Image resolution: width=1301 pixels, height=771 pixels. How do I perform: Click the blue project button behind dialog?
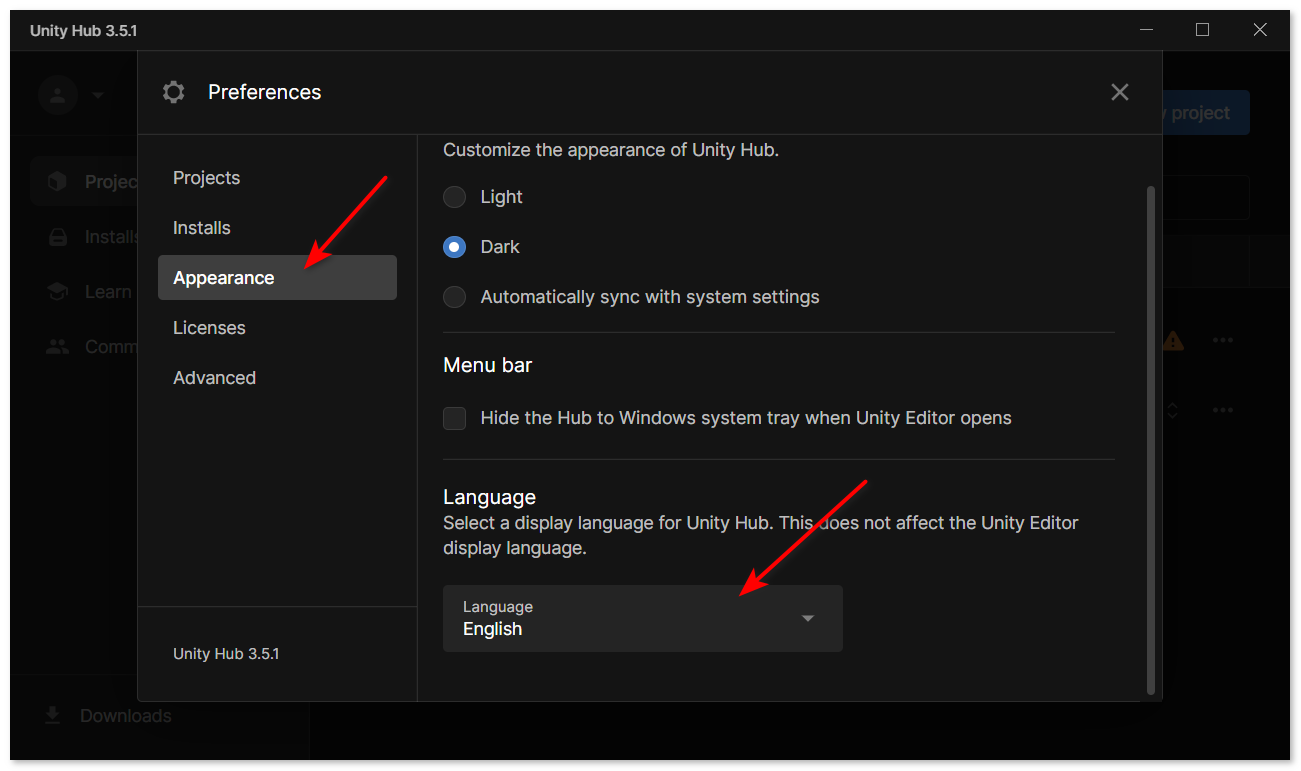coord(1206,113)
